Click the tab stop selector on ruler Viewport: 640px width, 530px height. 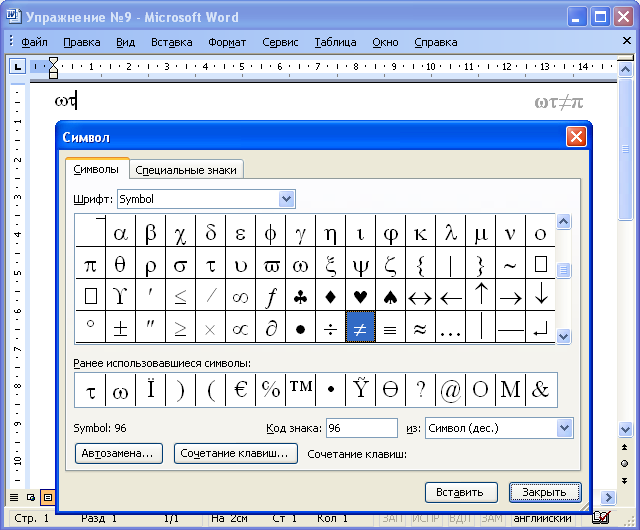pyautogui.click(x=17, y=66)
